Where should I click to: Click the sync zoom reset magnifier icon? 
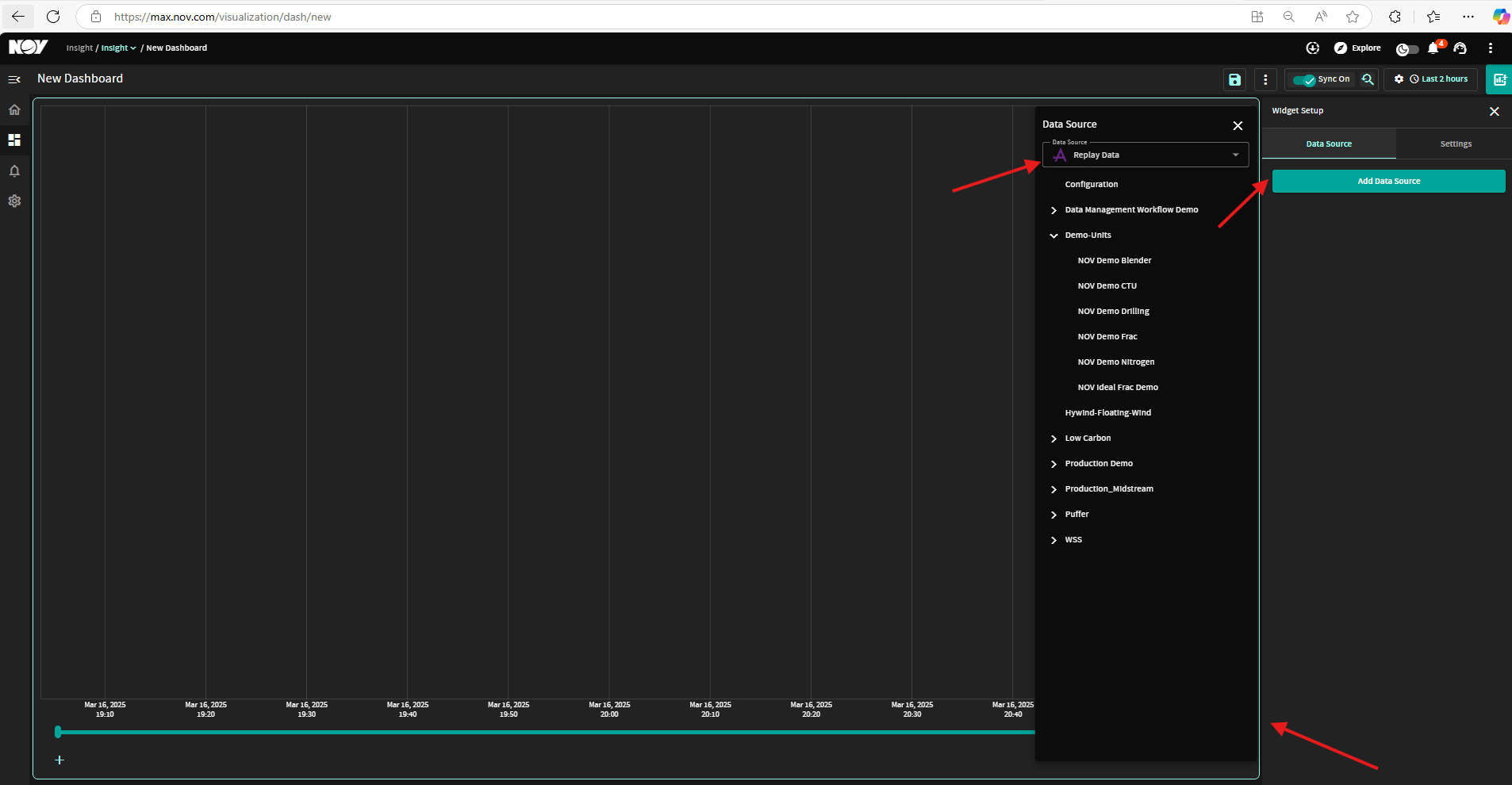(1368, 79)
